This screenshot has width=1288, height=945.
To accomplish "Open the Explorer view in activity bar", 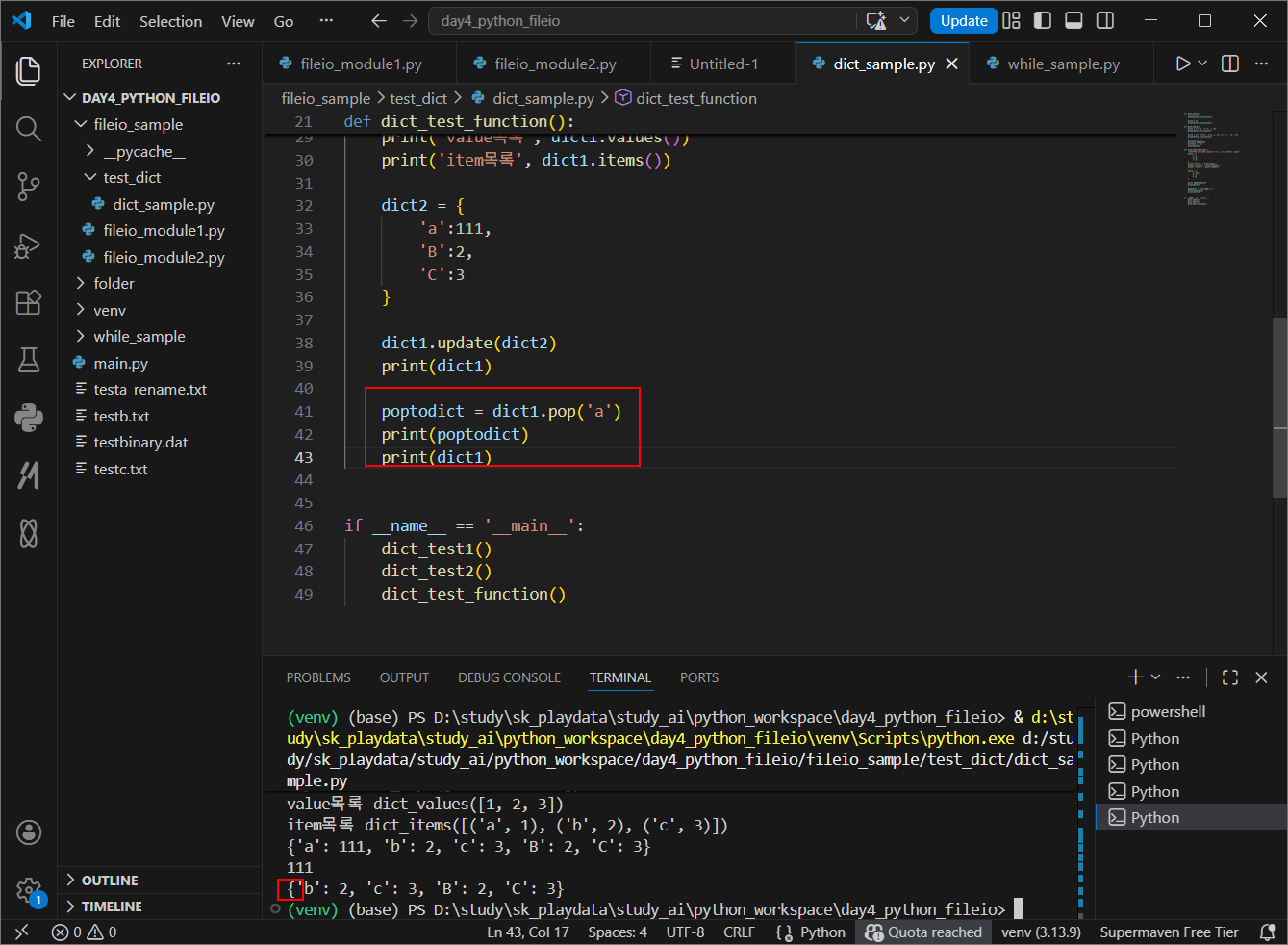I will click(29, 70).
